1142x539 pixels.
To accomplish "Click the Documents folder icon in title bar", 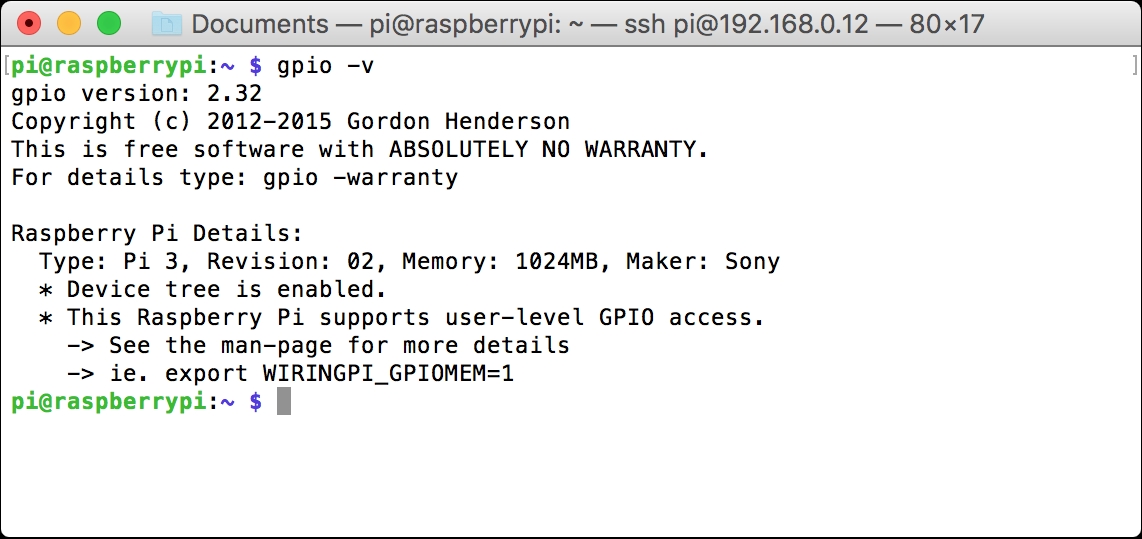I will 165,23.
